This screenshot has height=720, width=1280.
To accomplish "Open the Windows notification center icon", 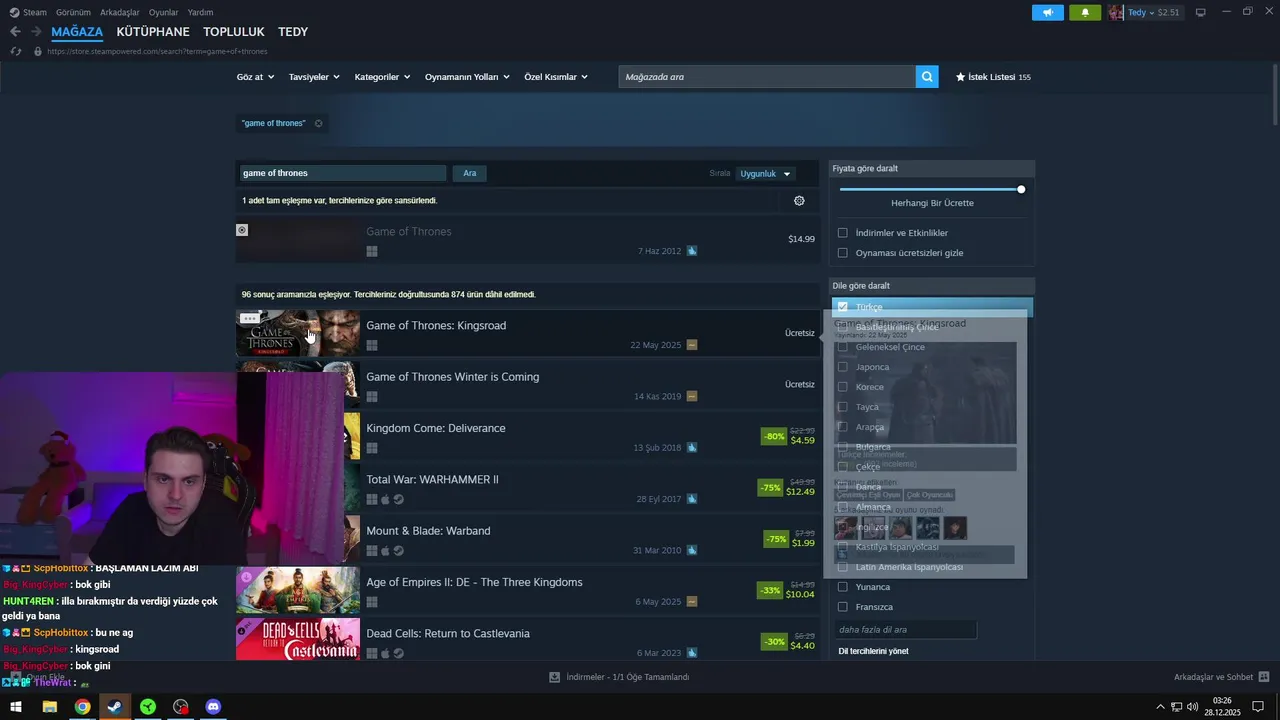I will pyautogui.click(x=1258, y=707).
